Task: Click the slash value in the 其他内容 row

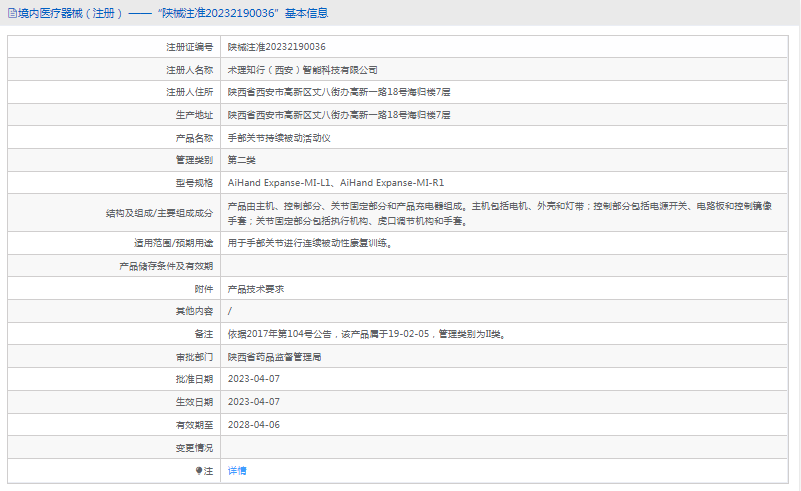Action: pyautogui.click(x=230, y=311)
